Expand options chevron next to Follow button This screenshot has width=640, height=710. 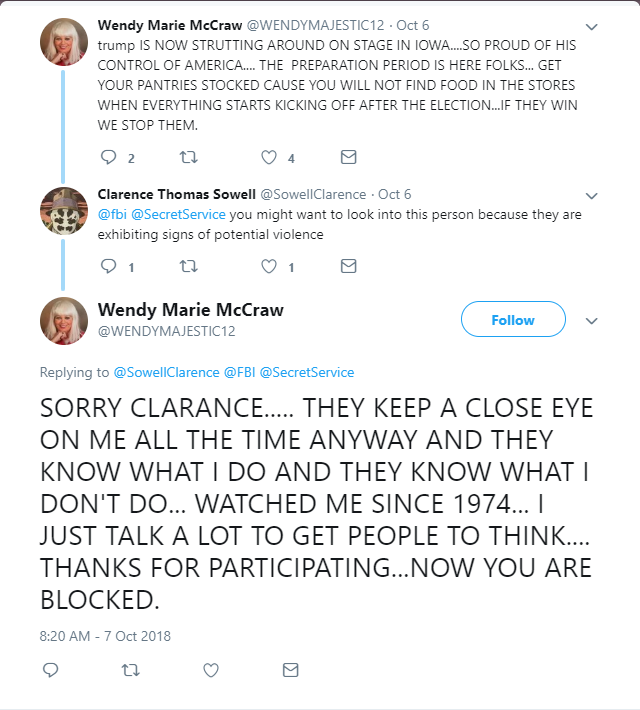coord(592,321)
